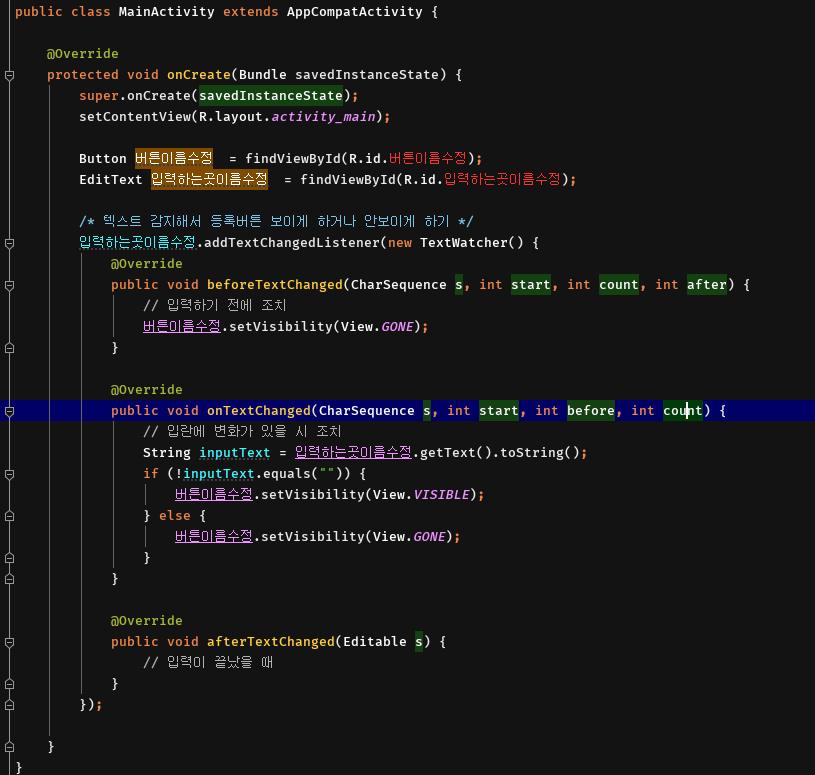Click highlighted variable 입력하는곳이름수정 in EditText declaration
Viewport: 815px width, 775px height.
(209, 179)
